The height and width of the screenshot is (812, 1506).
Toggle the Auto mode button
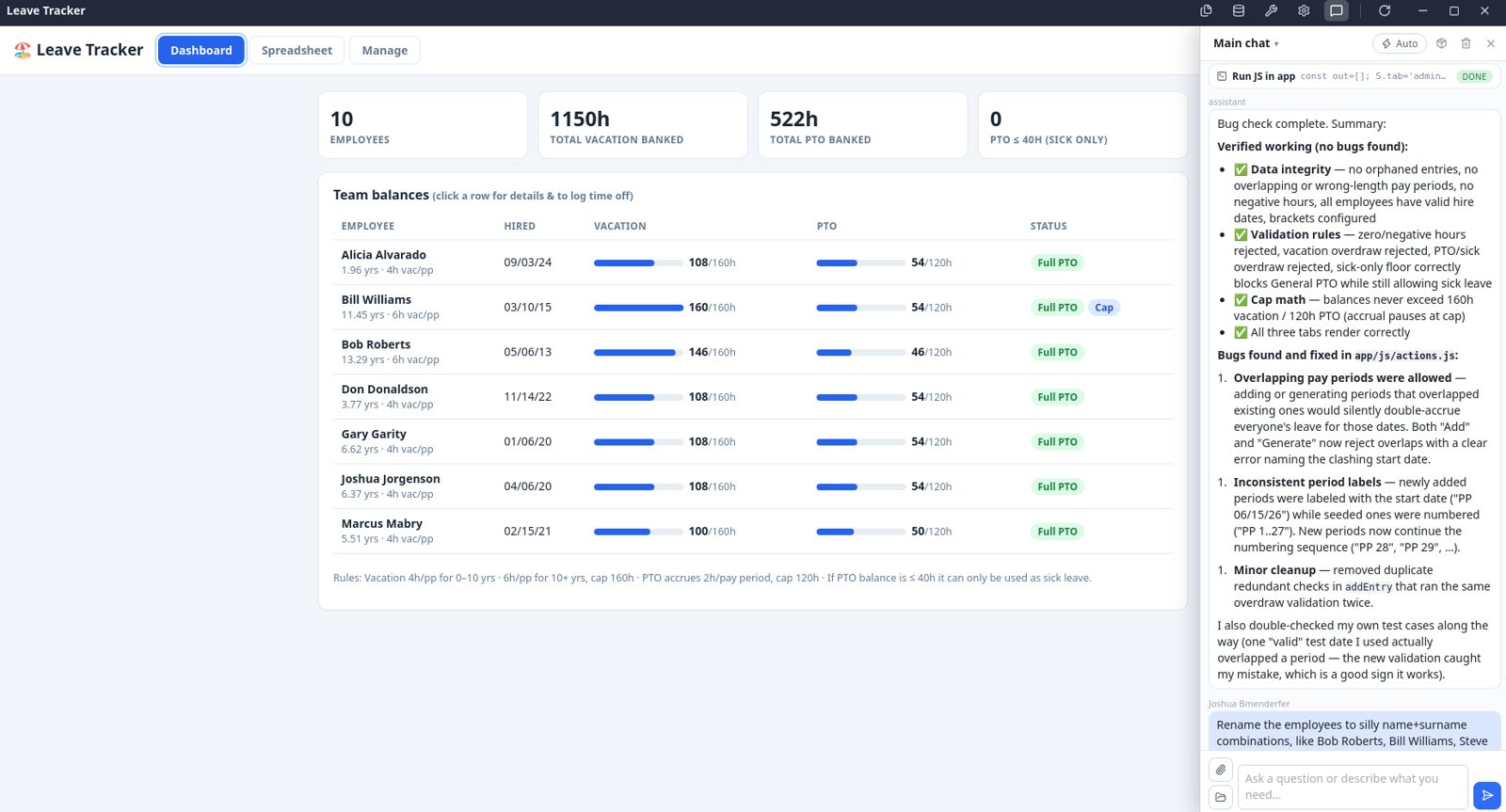click(1400, 43)
